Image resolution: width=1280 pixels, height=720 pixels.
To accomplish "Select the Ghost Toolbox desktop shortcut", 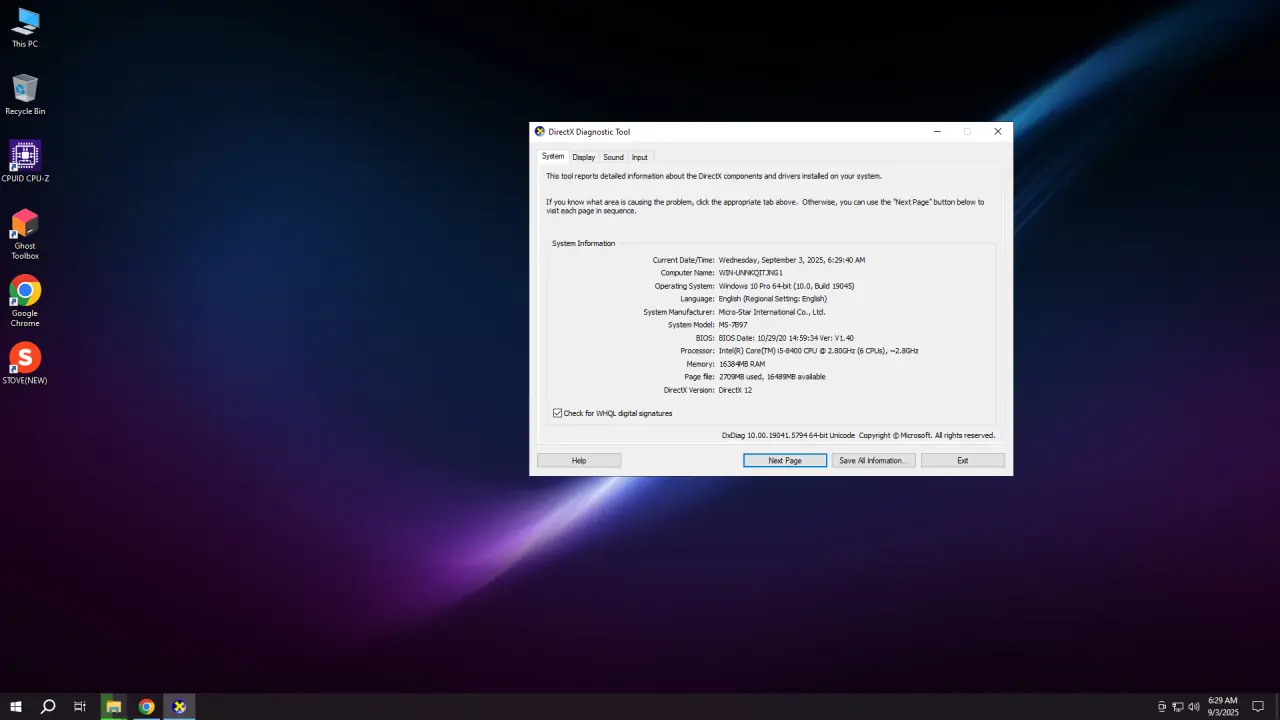I will pyautogui.click(x=25, y=235).
